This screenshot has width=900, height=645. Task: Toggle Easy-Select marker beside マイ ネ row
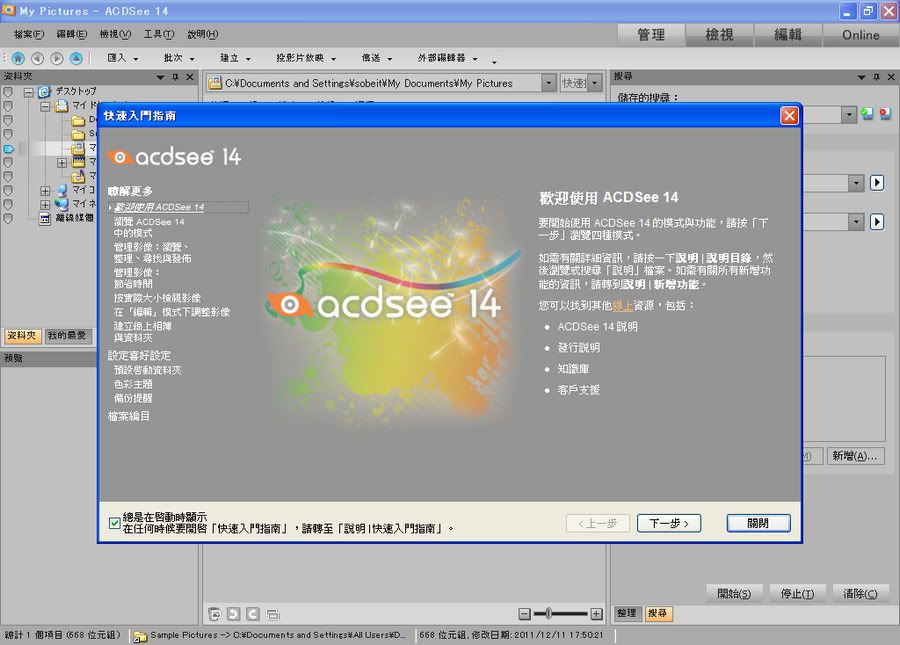[x=8, y=204]
